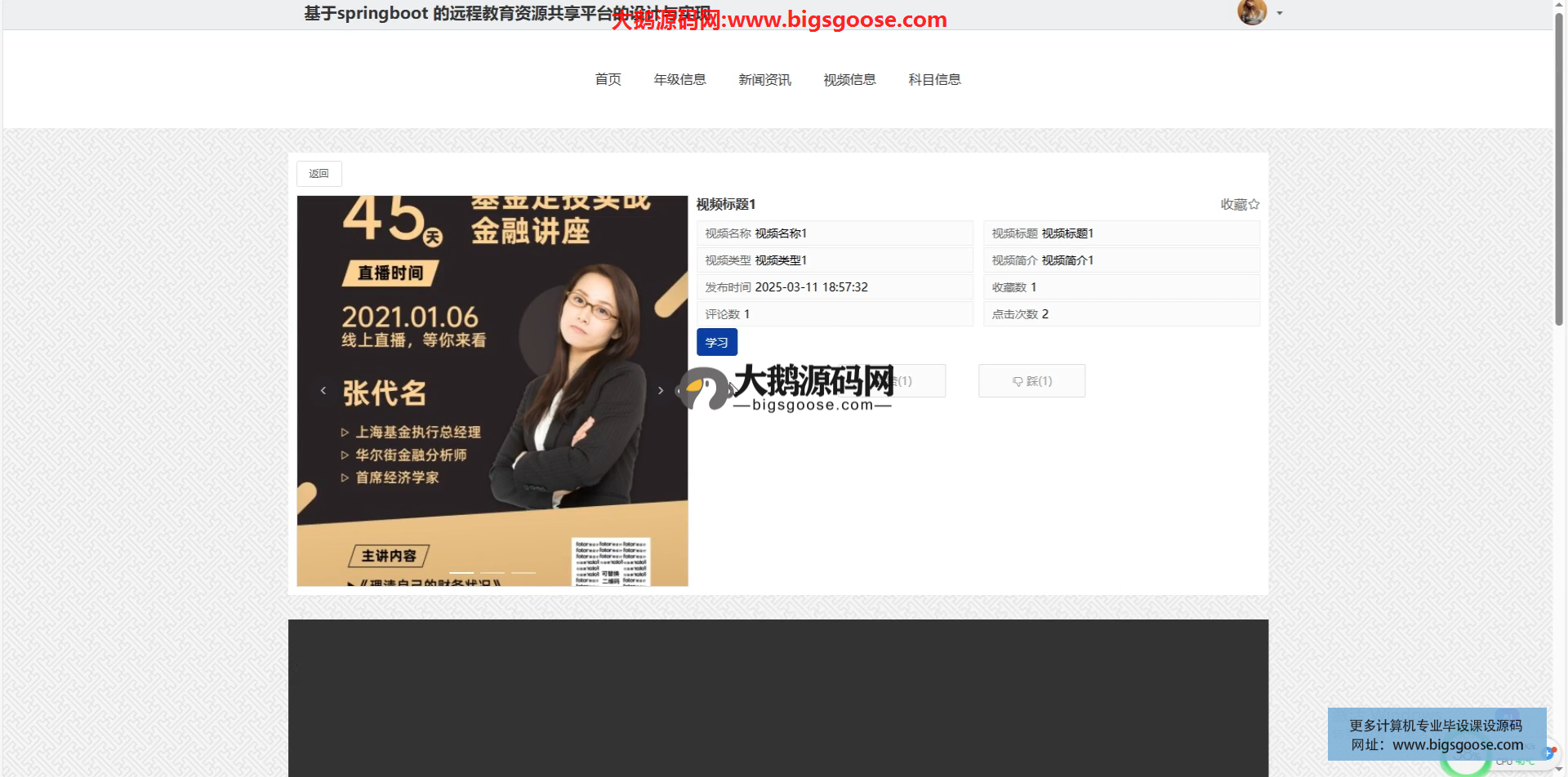Click the scrollbar down arrow
This screenshot has height=777, width=1568.
(x=1559, y=770)
